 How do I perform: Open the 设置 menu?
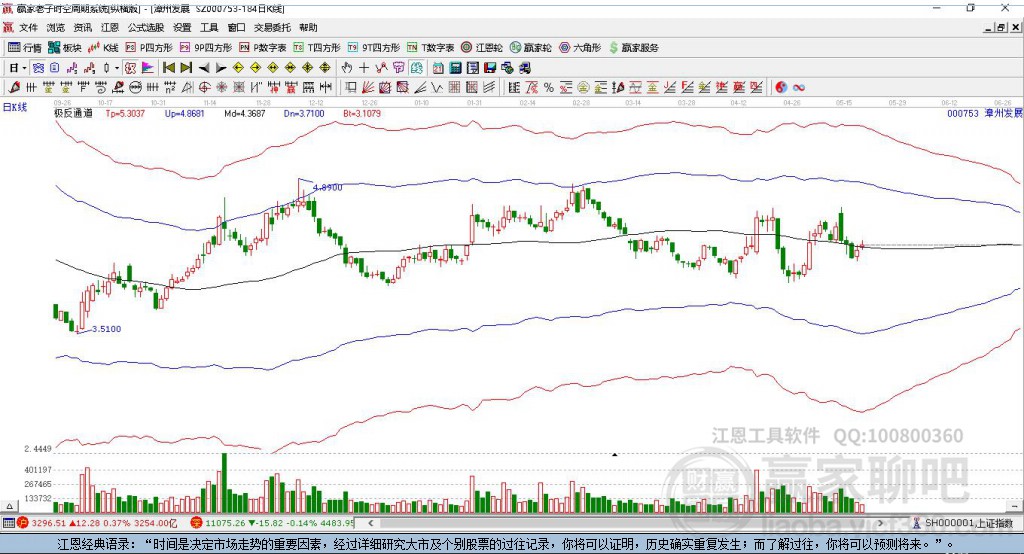pos(182,27)
